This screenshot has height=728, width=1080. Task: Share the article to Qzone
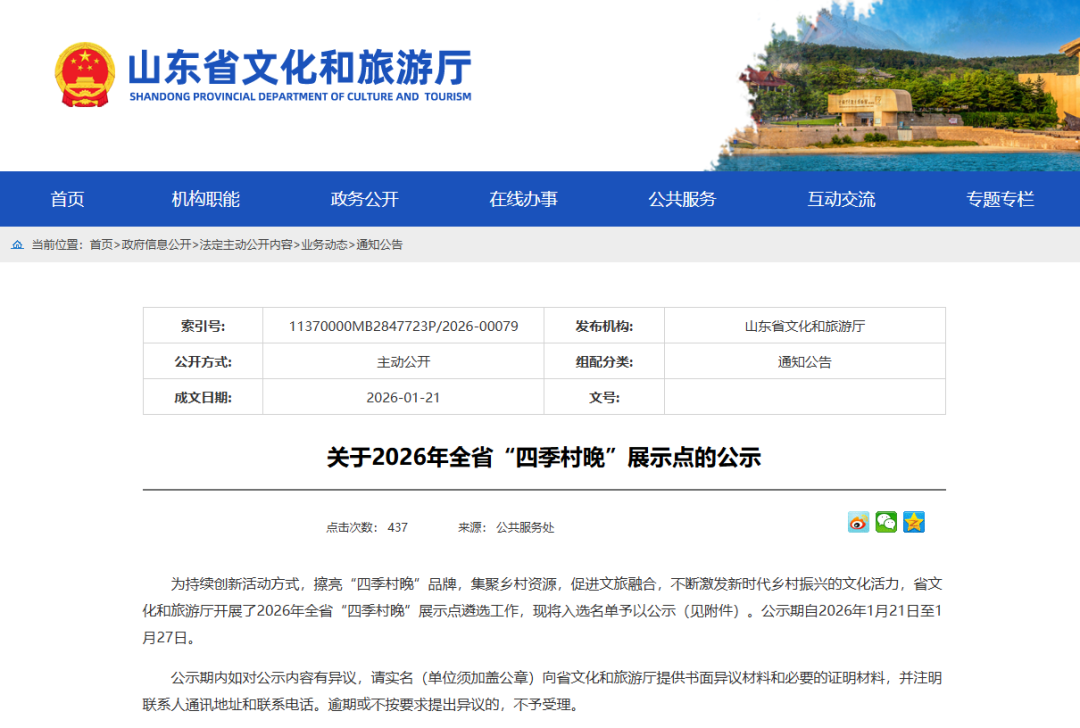pyautogui.click(x=915, y=522)
